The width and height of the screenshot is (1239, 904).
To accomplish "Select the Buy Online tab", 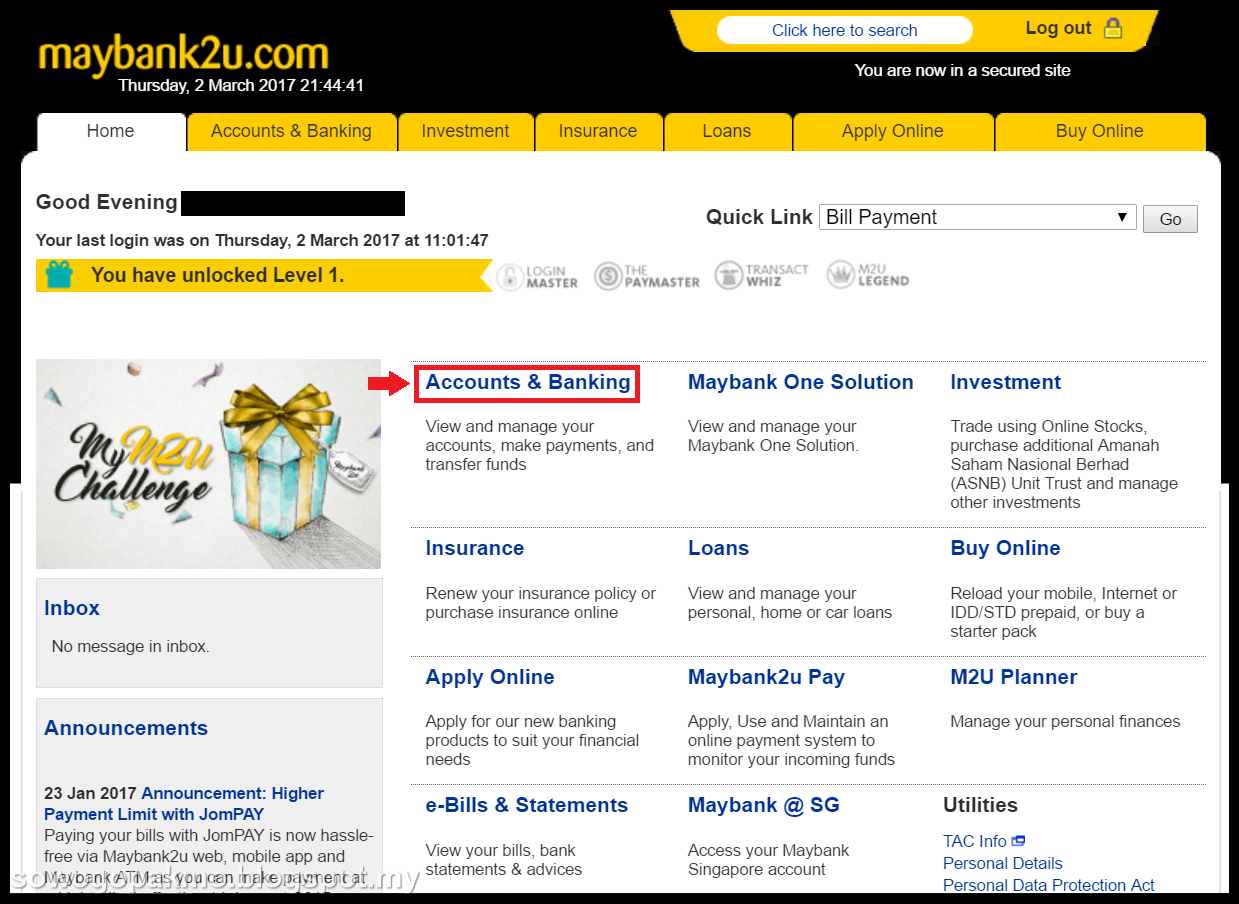I will click(x=1099, y=131).
